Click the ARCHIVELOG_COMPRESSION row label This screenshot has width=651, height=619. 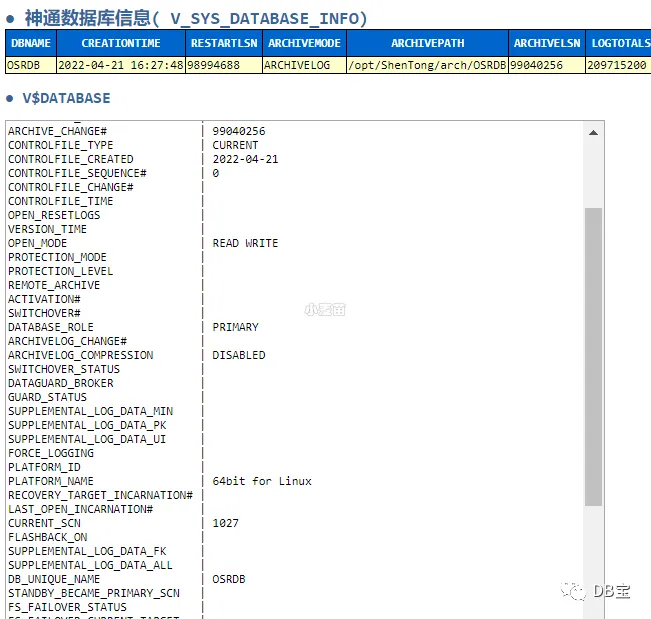click(x=81, y=355)
